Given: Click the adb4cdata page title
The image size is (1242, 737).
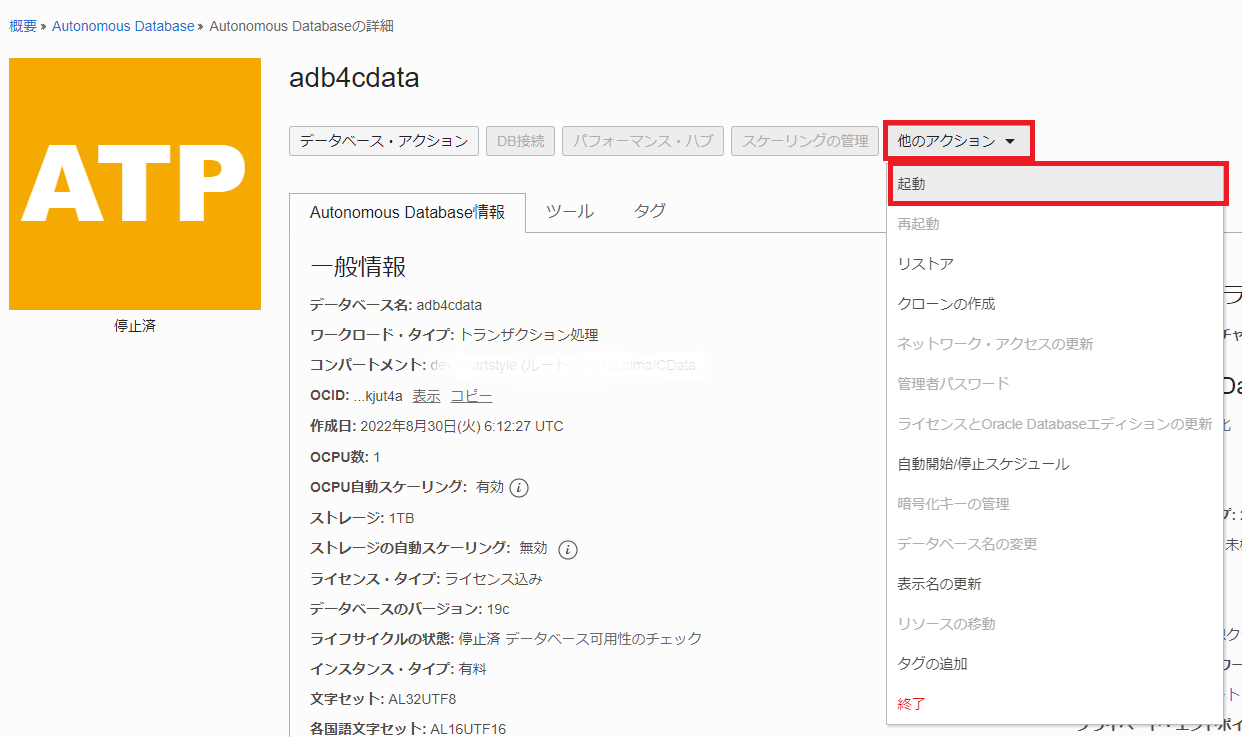Looking at the screenshot, I should coord(354,78).
